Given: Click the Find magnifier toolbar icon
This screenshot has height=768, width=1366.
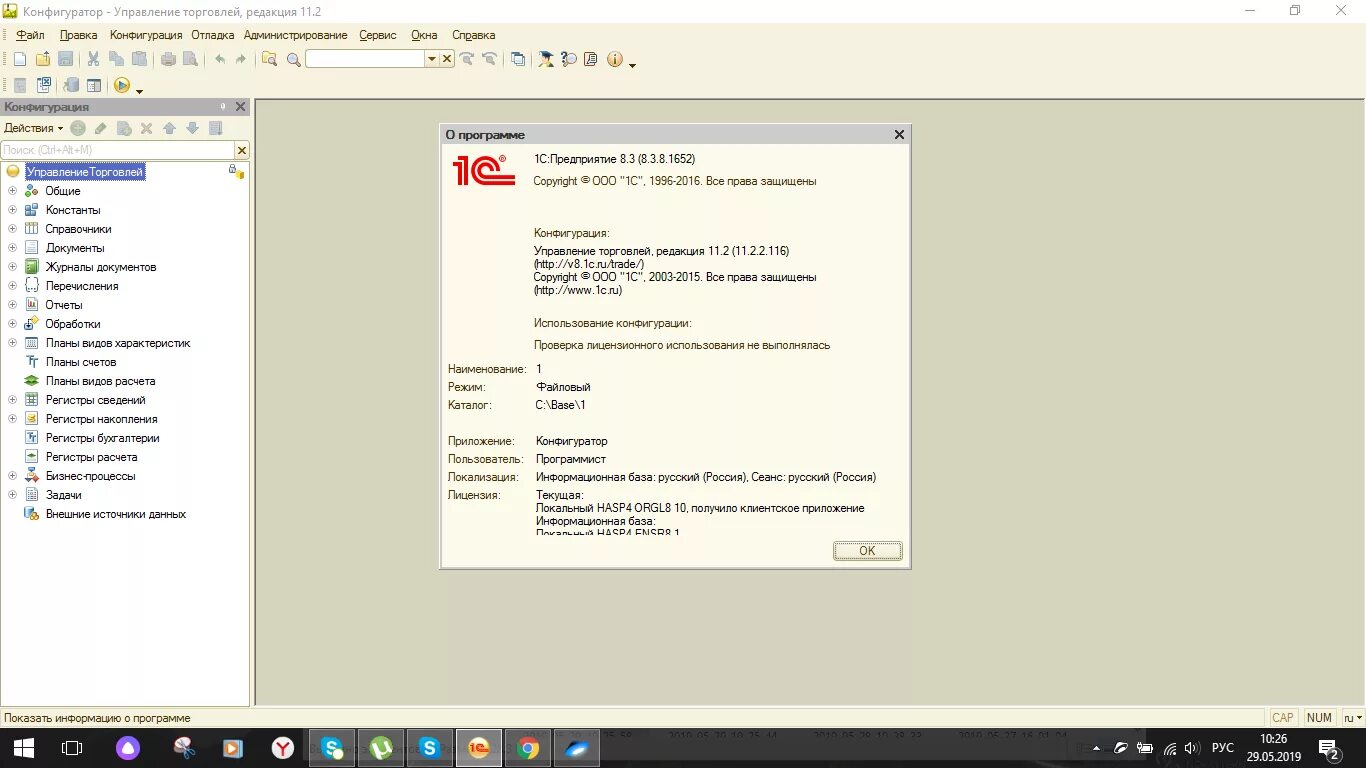Looking at the screenshot, I should 293,60.
